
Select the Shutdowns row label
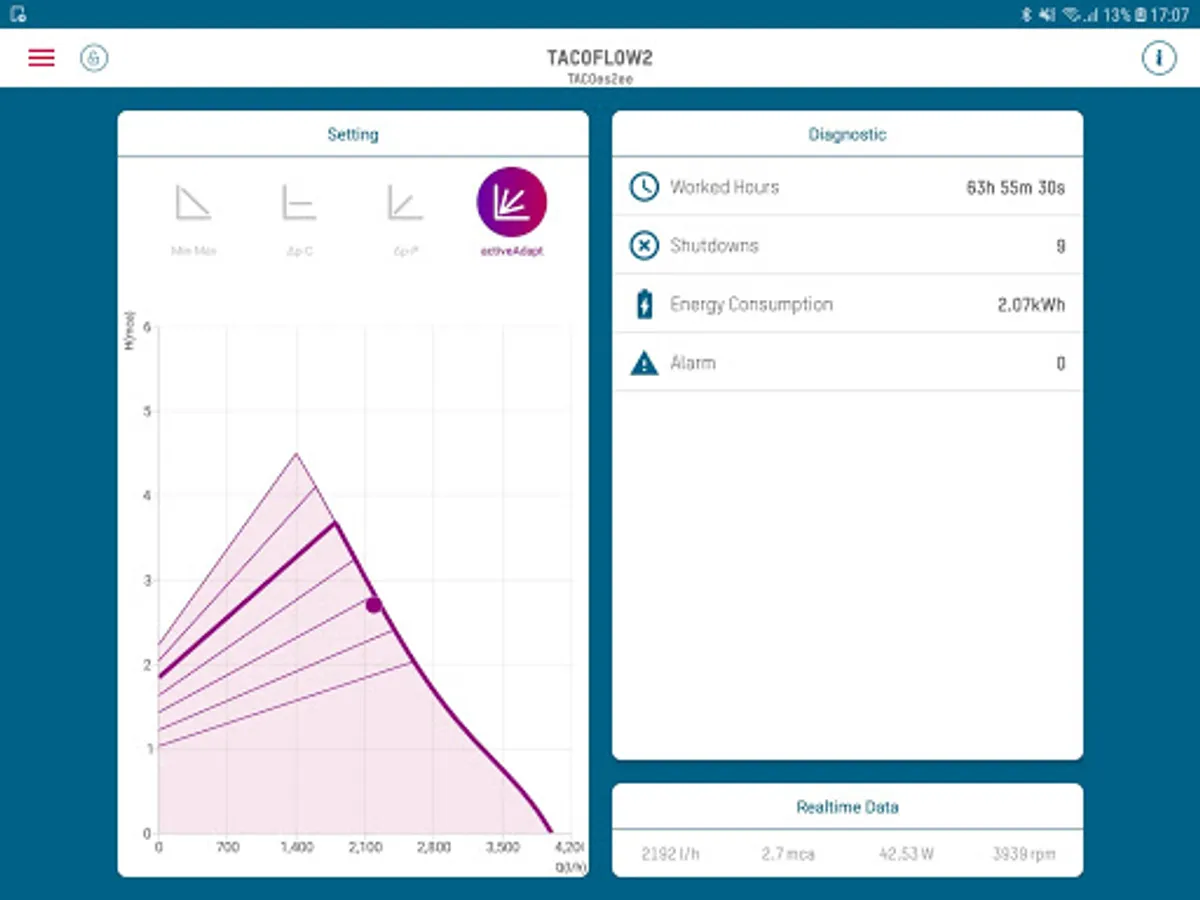(x=714, y=246)
